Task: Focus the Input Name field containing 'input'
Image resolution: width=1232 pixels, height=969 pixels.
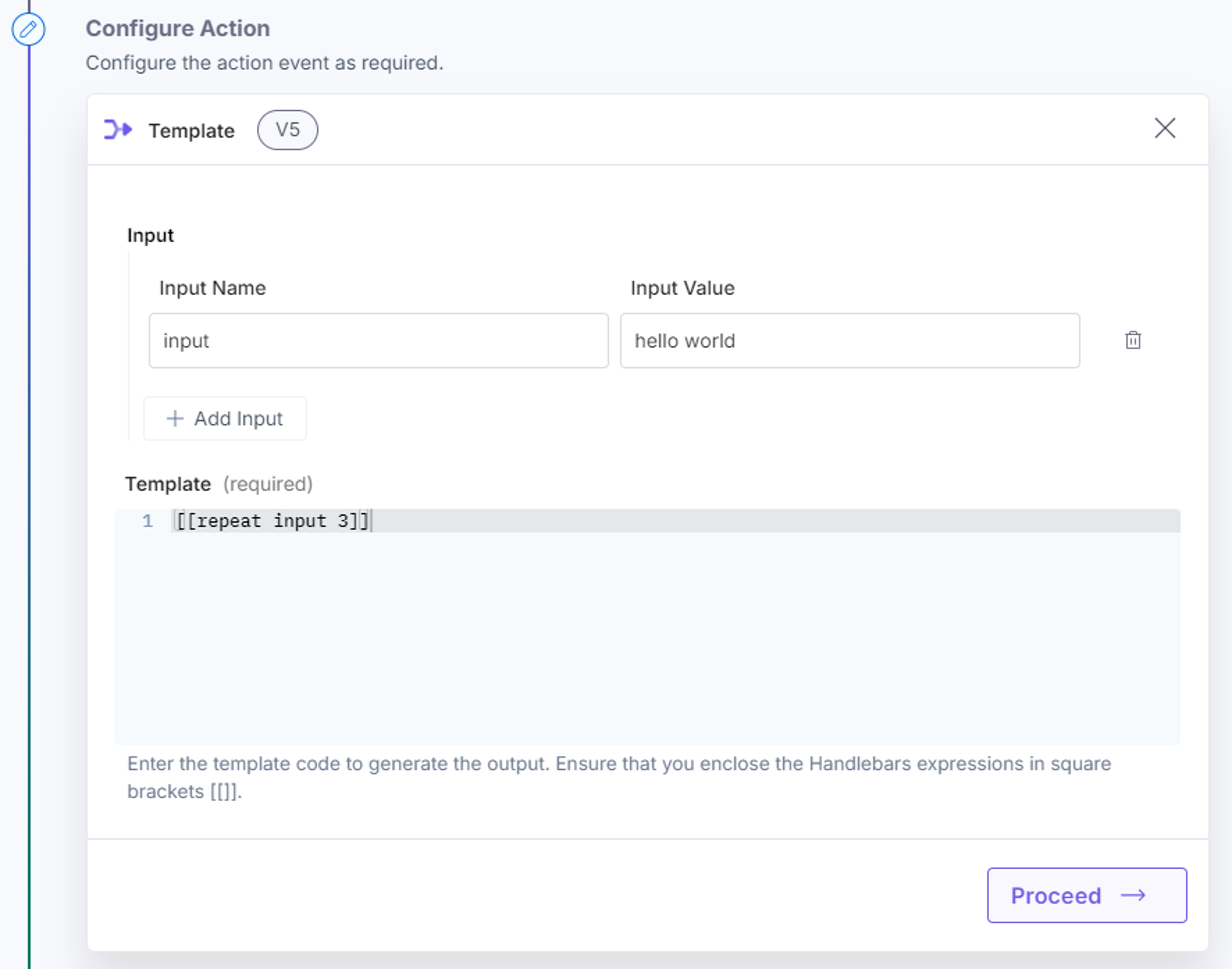Action: [379, 340]
